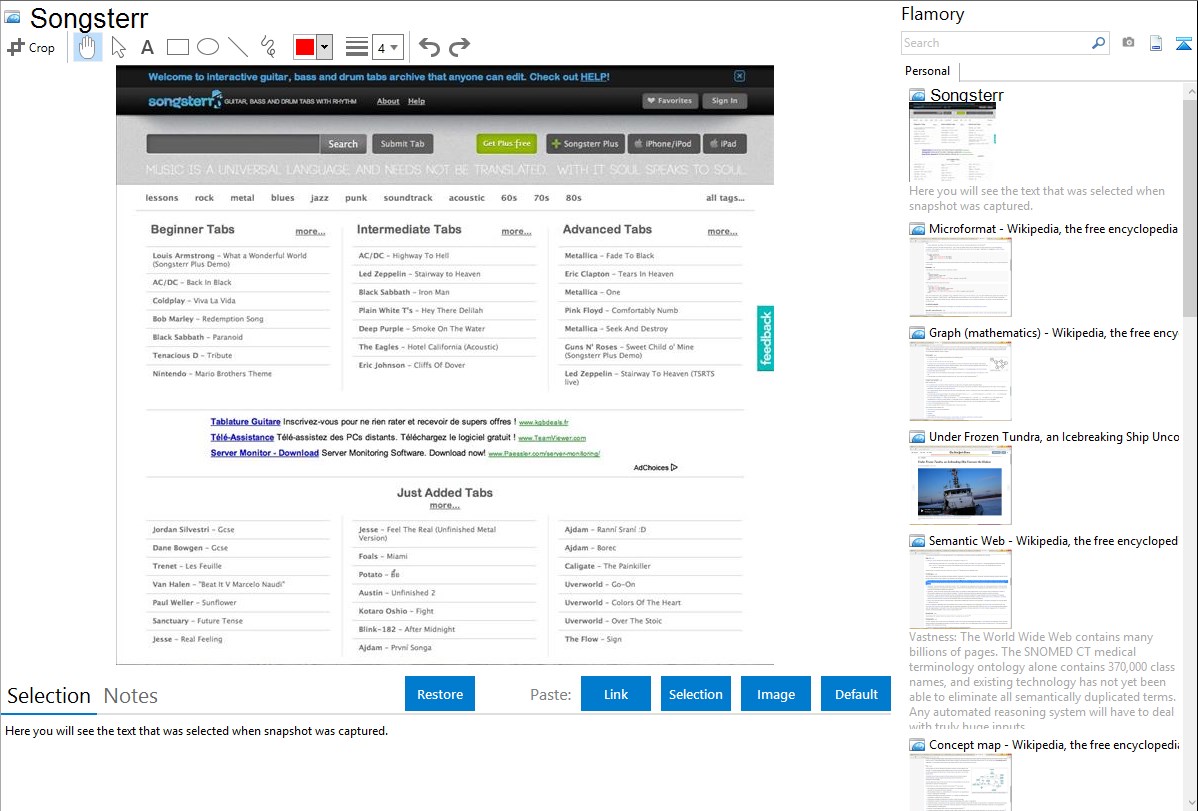Open the drawing color dropdown arrow
This screenshot has width=1198, height=811.
(324, 47)
